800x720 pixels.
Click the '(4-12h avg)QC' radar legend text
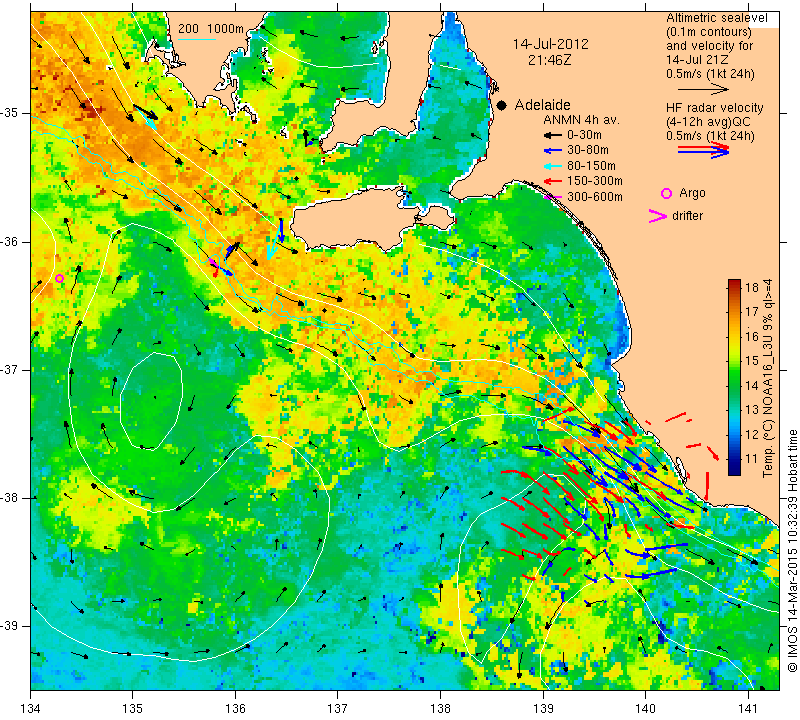[708, 122]
